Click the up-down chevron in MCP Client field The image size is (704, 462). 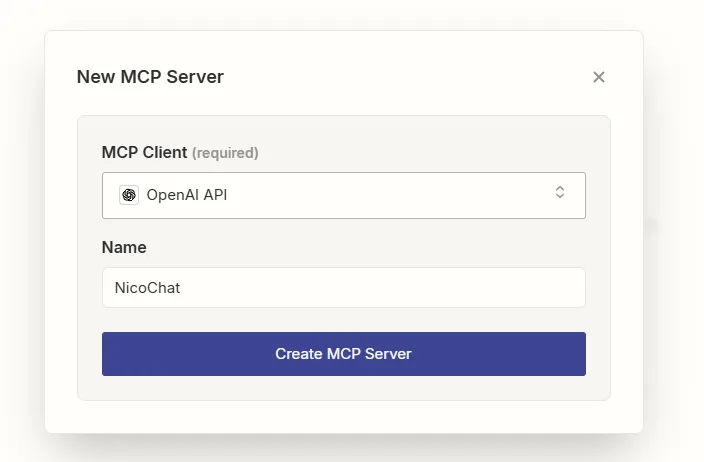(559, 192)
